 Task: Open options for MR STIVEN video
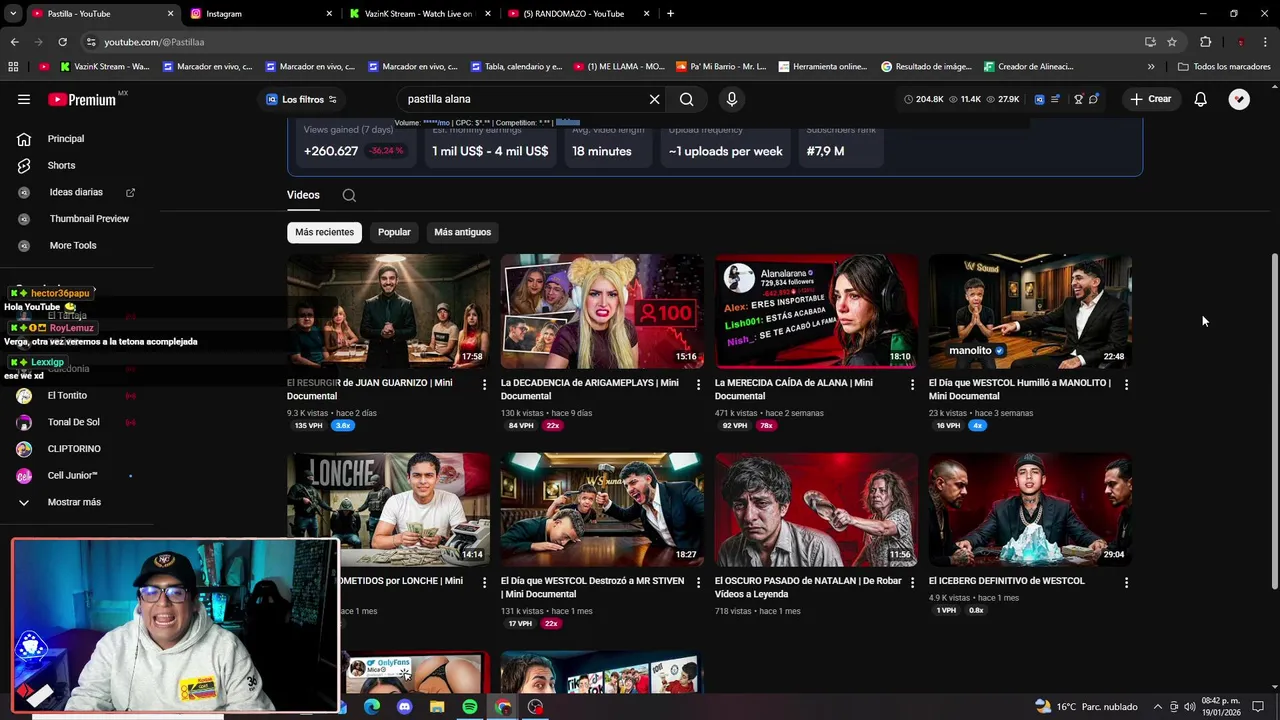click(698, 582)
